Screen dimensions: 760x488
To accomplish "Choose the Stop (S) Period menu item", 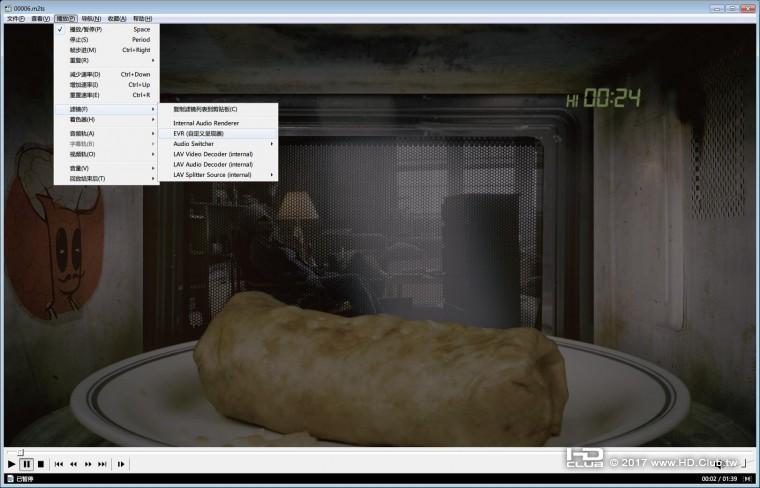I will pos(106,40).
